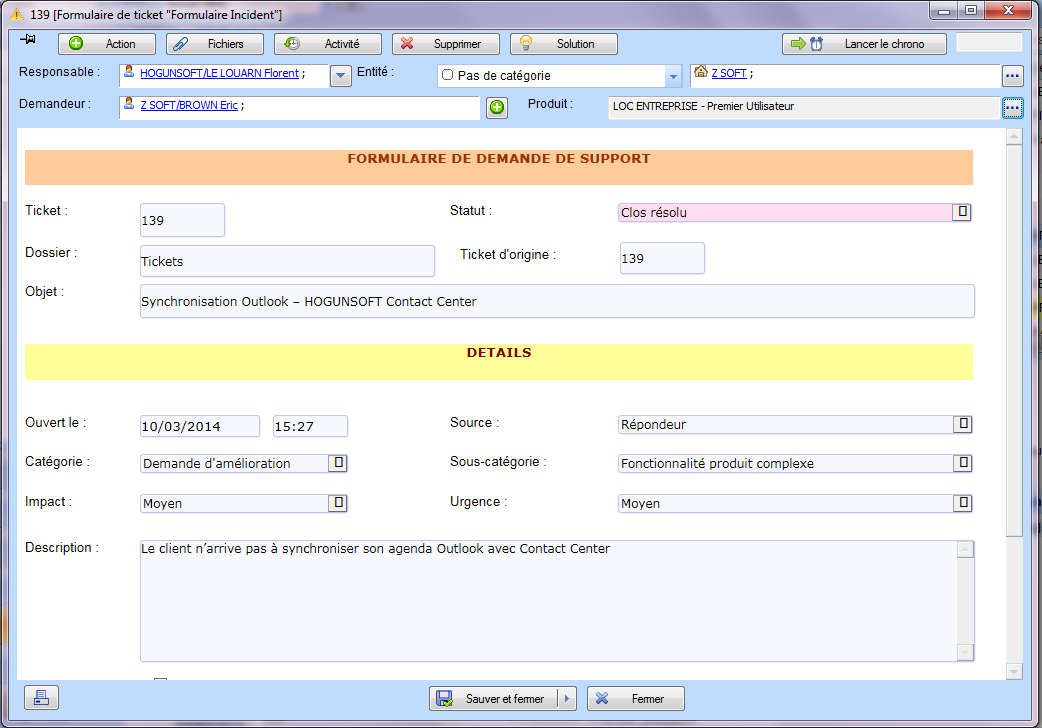Add a requester with green plus
The height and width of the screenshot is (728, 1042).
tap(496, 107)
